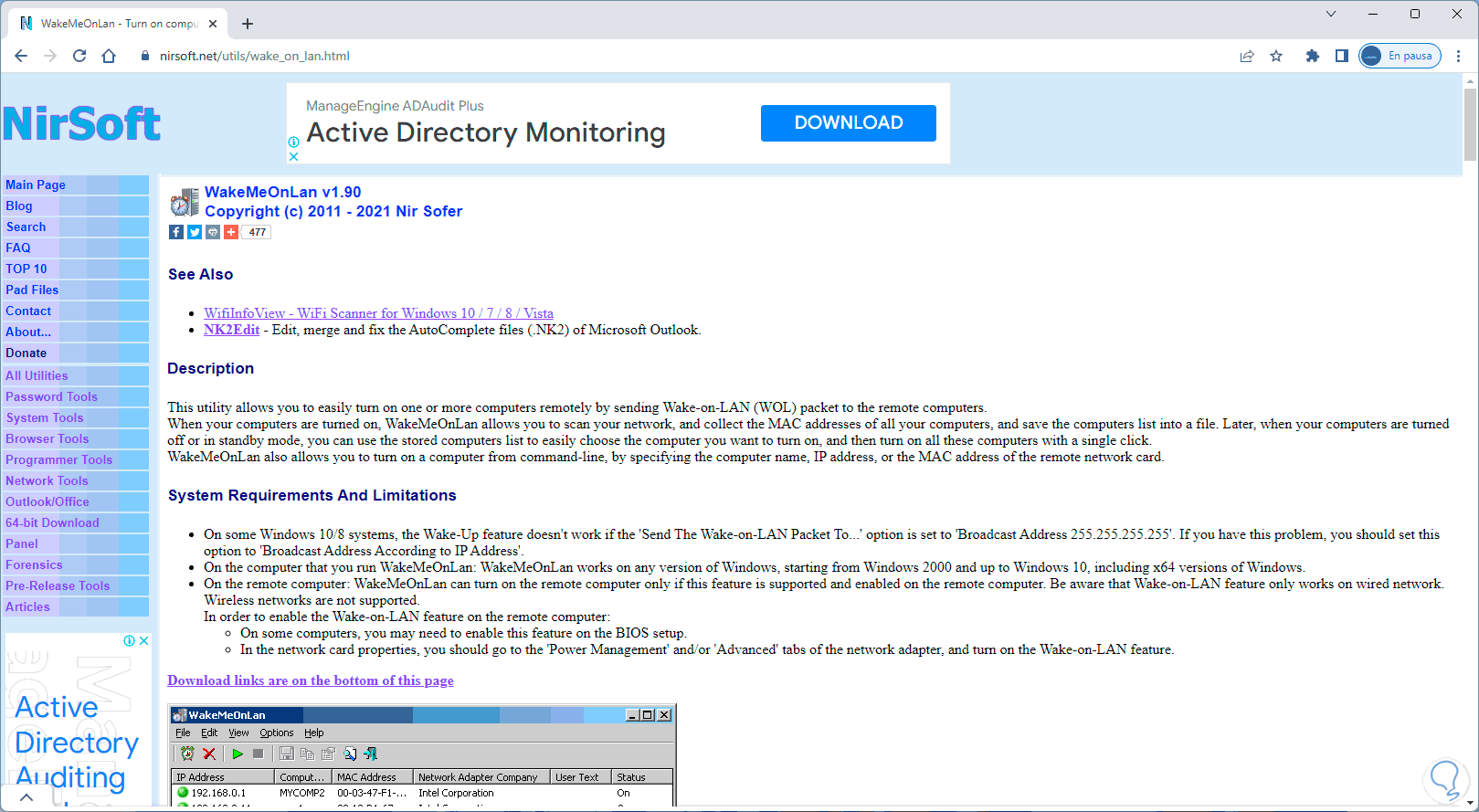
Task: Follow Download links at bottom link
Action: (x=311, y=680)
